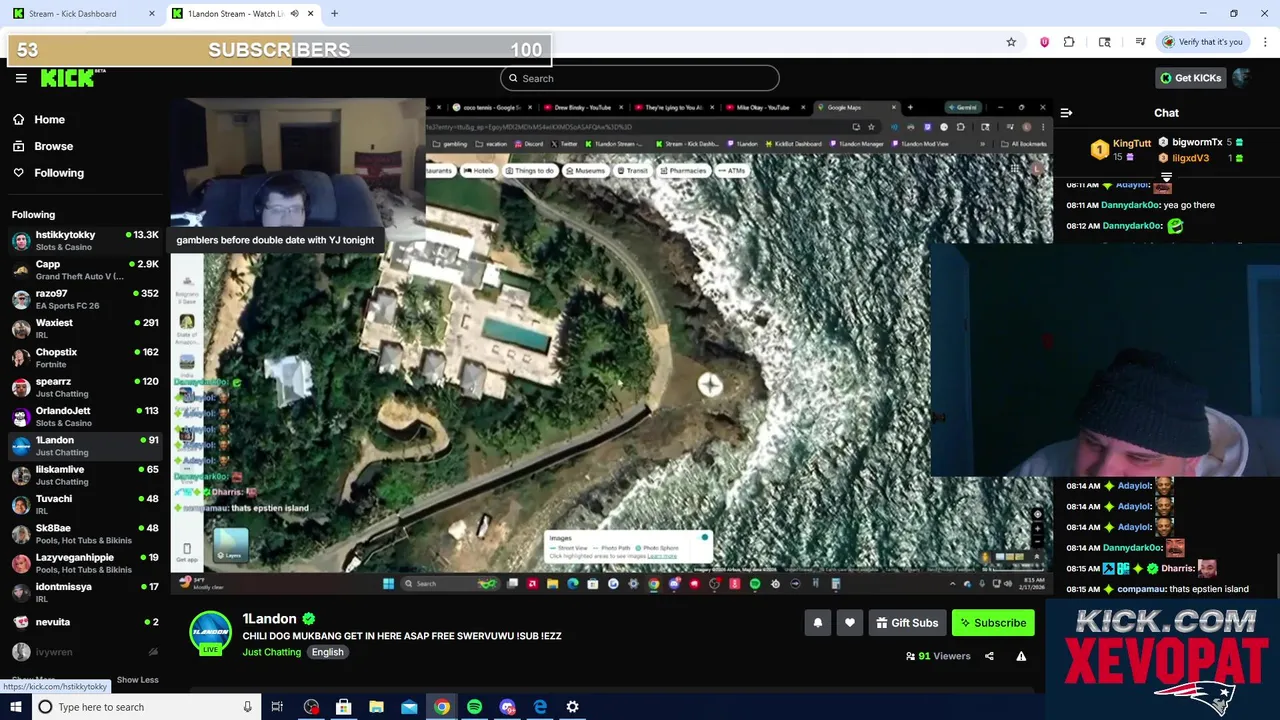Open the Chopstix Fortnite channel

(x=85, y=358)
